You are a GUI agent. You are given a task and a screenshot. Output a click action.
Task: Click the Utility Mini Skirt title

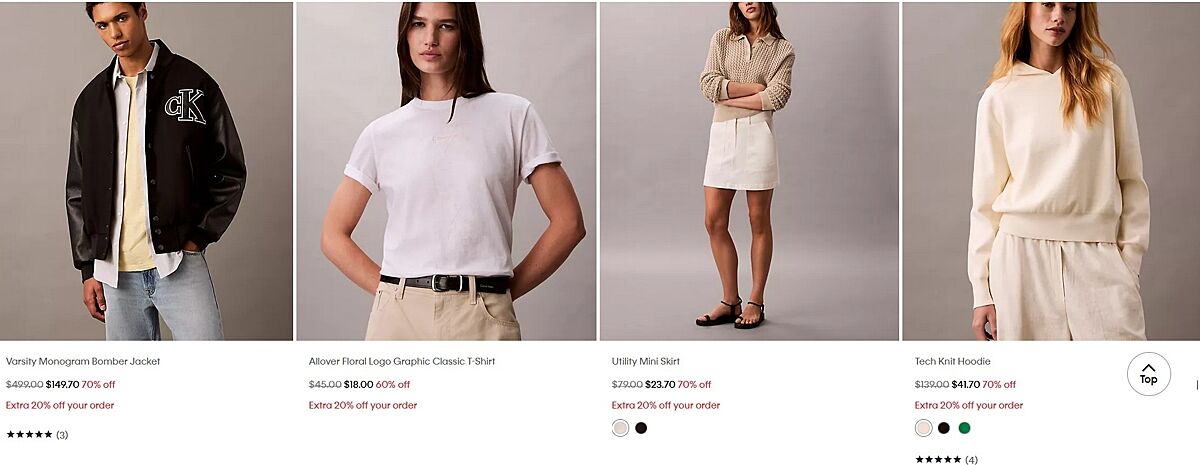tap(646, 361)
